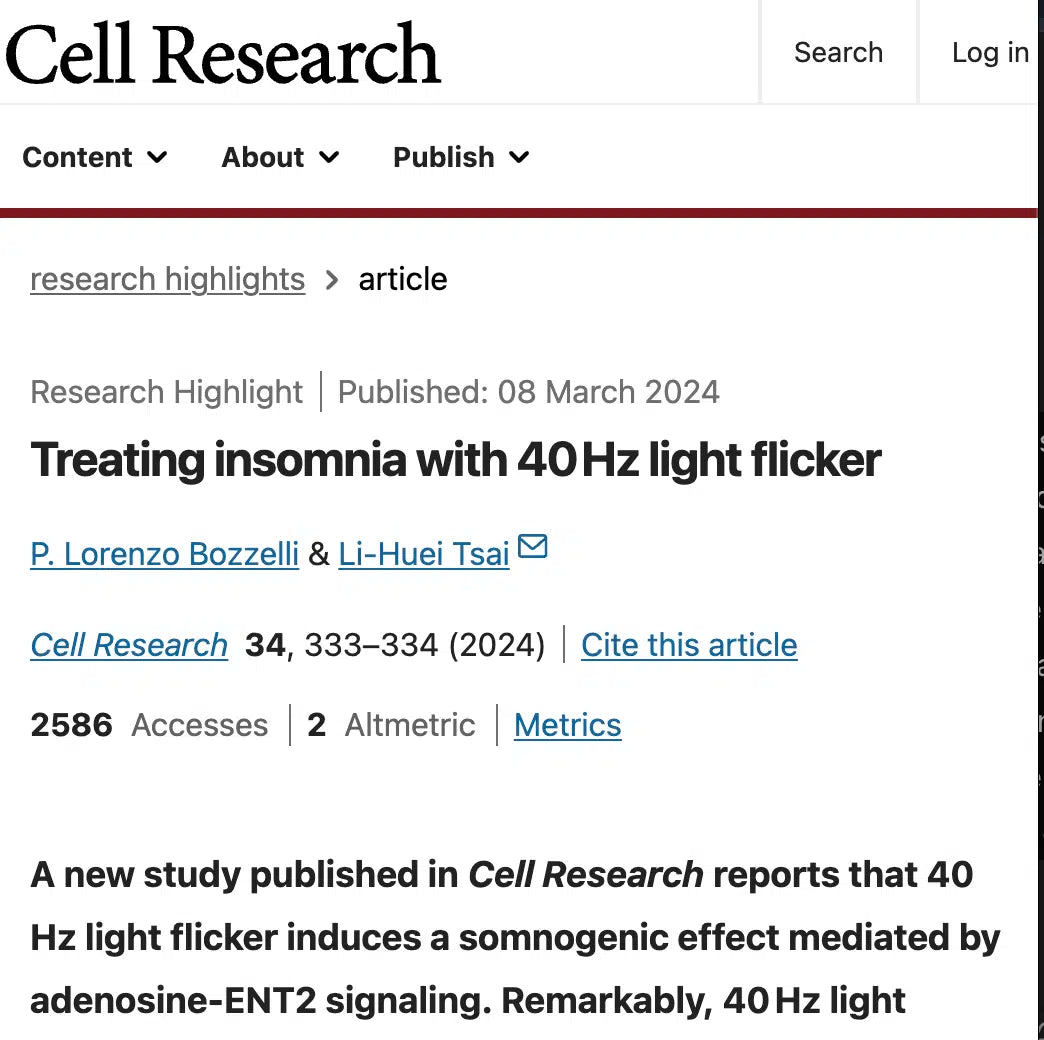Expand the Content dropdown menu
The image size is (1044, 1040).
tap(95, 157)
